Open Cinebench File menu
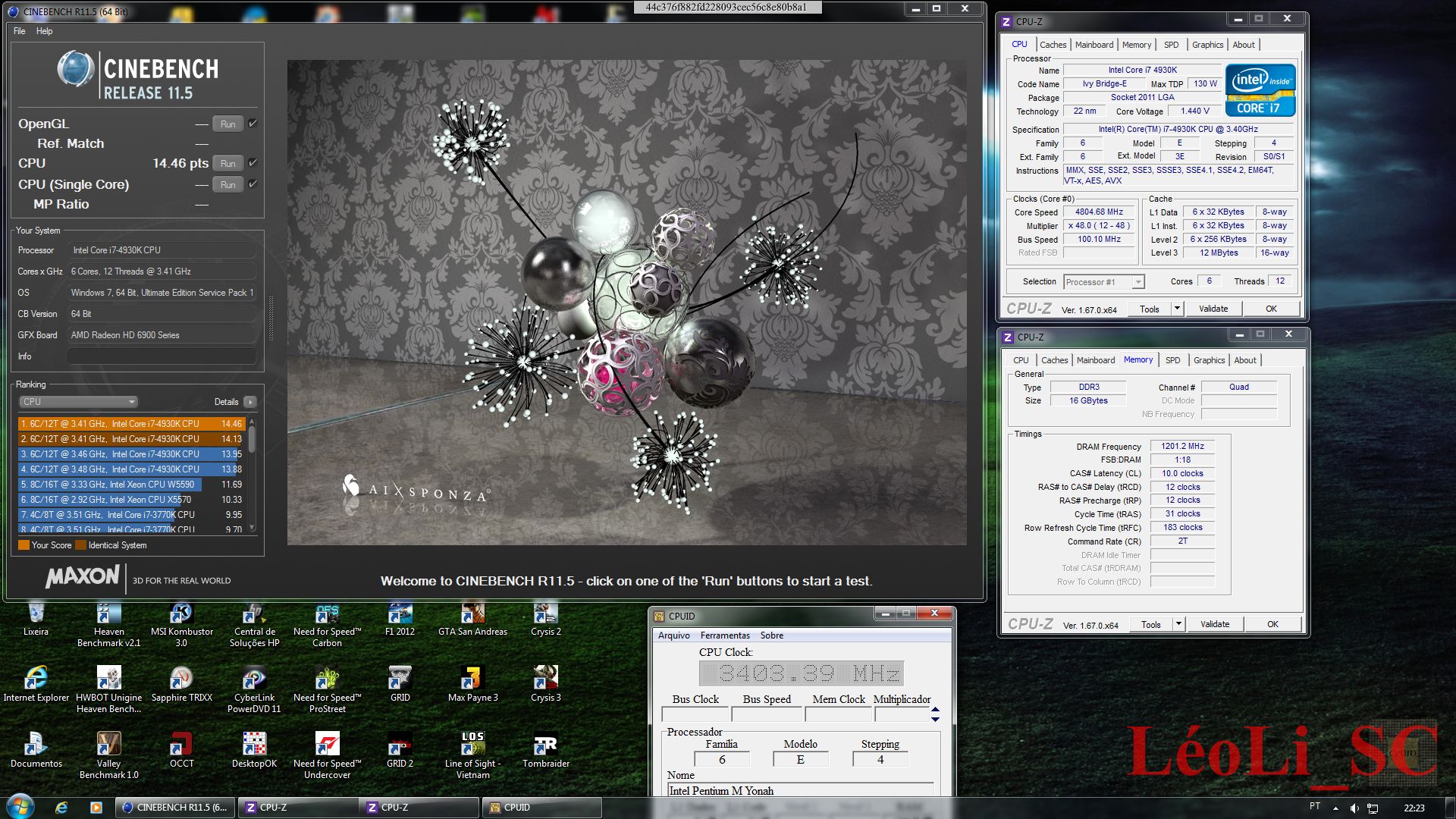Image resolution: width=1456 pixels, height=819 pixels. click(19, 31)
